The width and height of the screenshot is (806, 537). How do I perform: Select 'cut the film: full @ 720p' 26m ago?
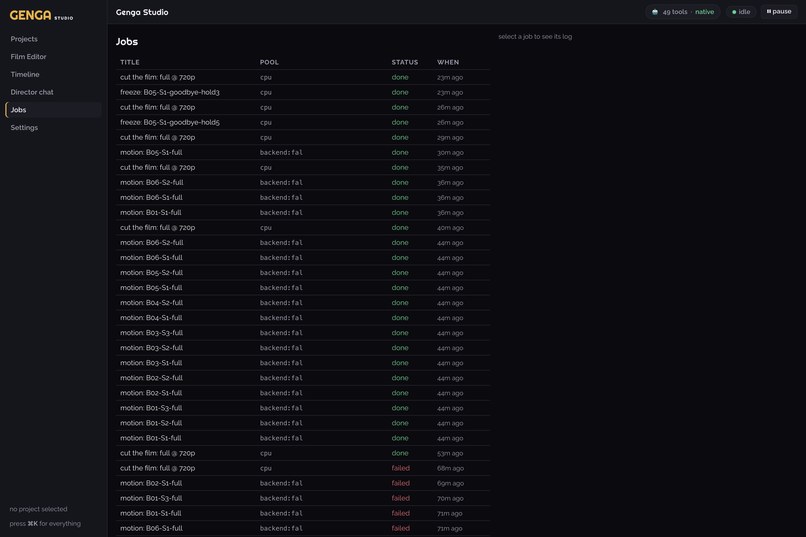click(303, 107)
